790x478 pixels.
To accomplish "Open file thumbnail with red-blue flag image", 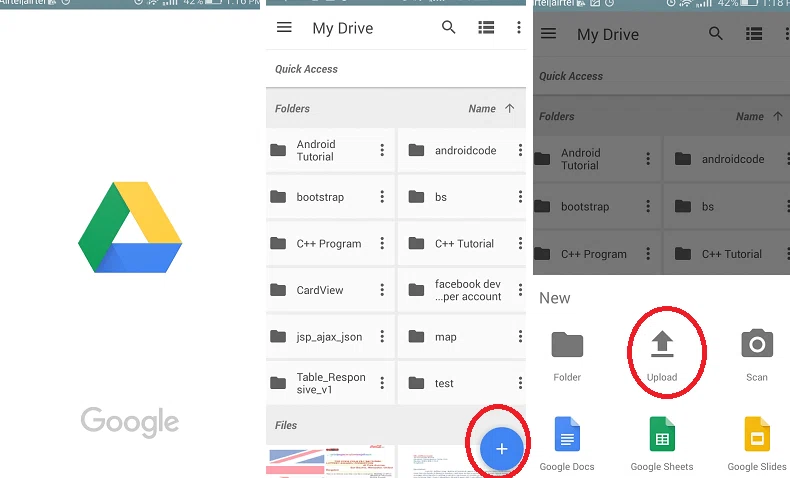I will 330,461.
